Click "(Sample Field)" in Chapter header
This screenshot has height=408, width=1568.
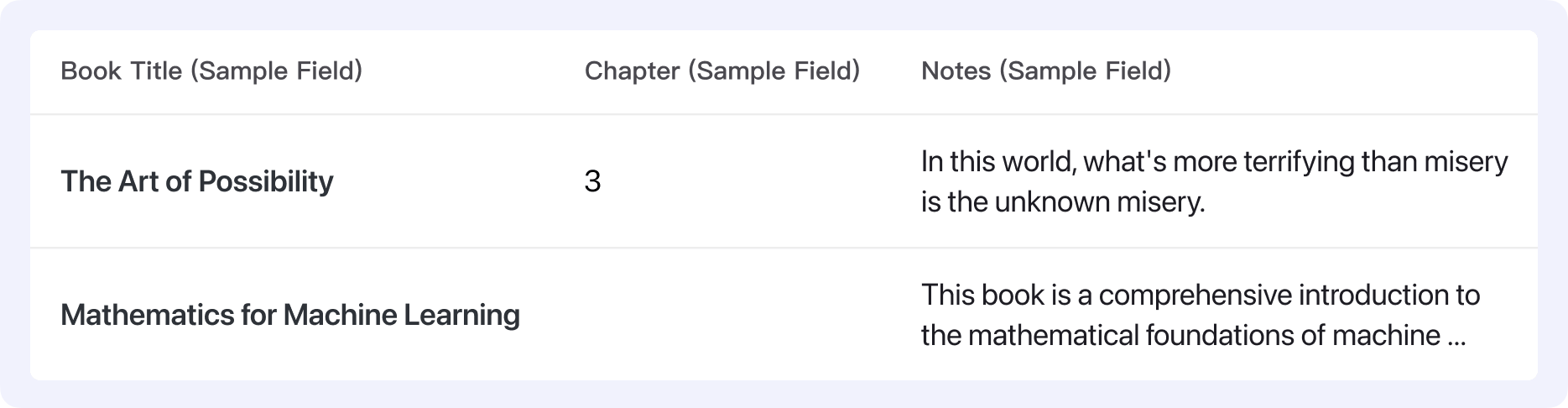click(774, 71)
